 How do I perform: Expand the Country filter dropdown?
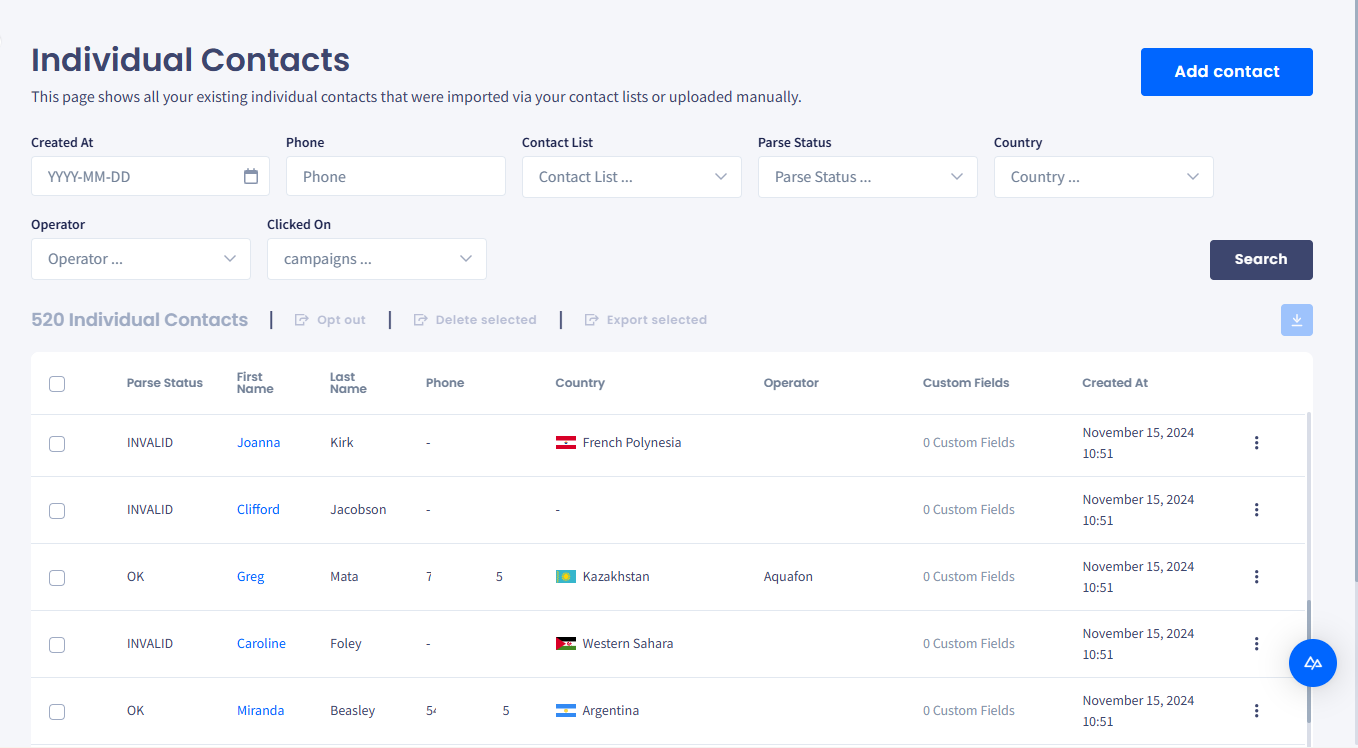(x=1104, y=177)
